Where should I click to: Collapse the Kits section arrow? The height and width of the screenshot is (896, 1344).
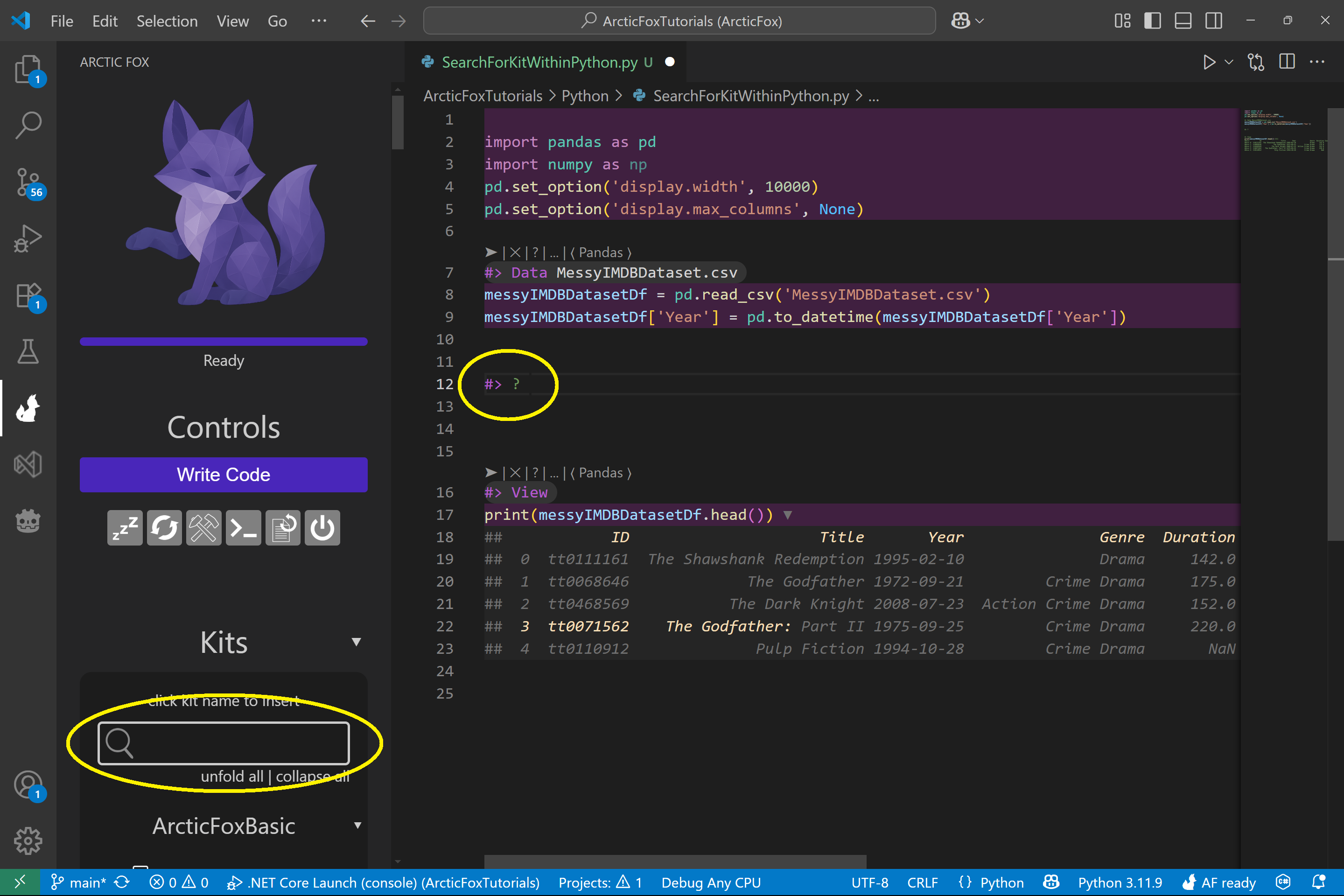(357, 642)
